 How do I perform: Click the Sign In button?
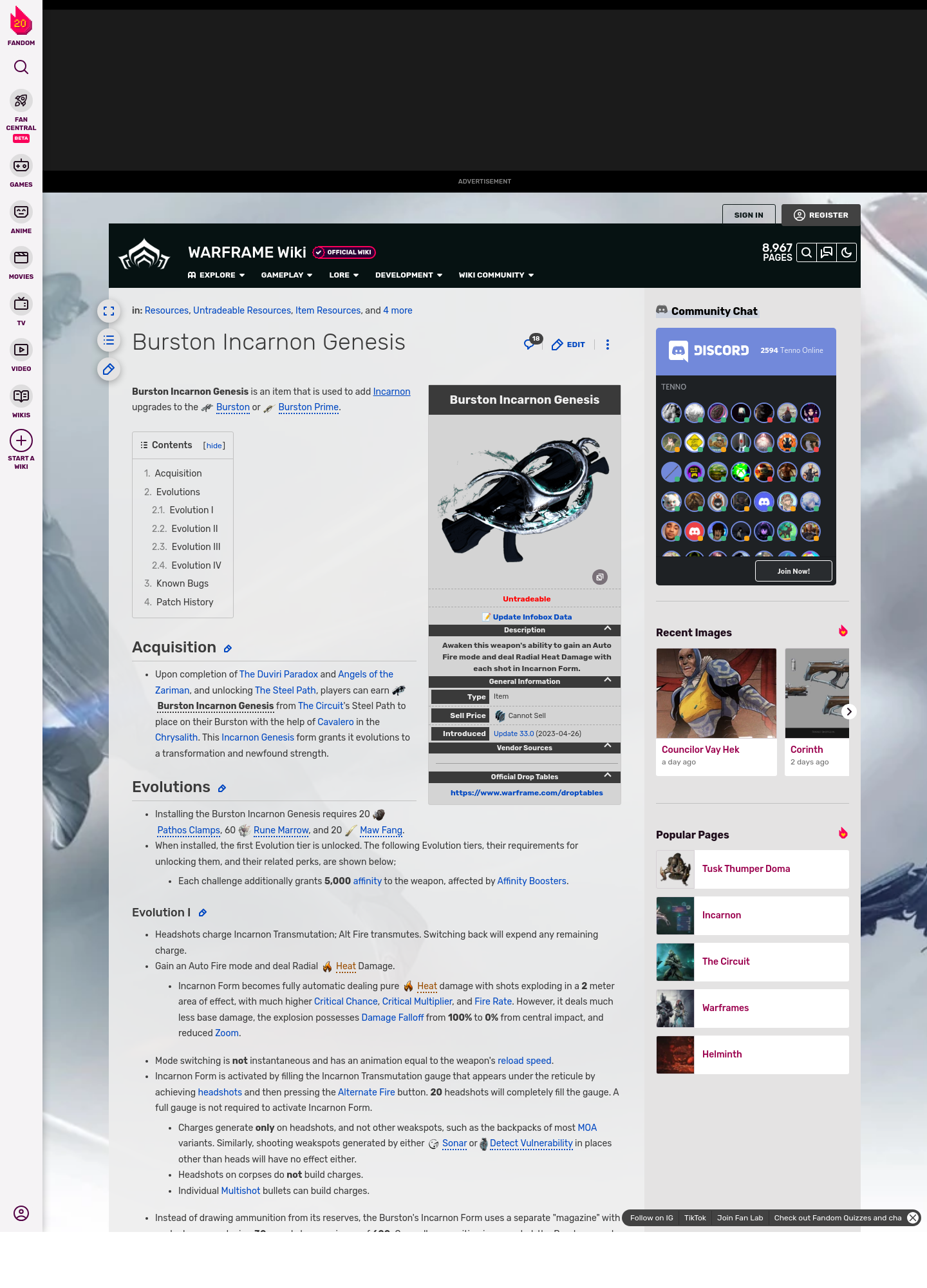(749, 215)
